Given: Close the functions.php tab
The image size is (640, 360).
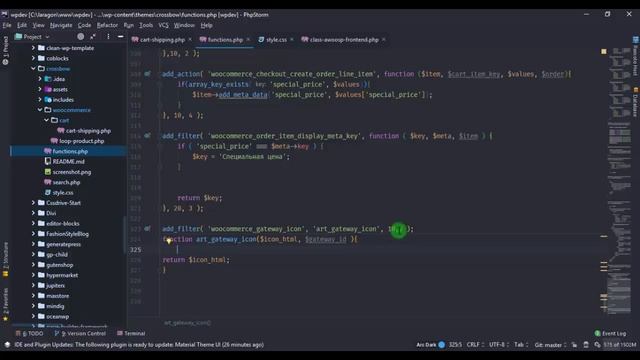Looking at the screenshot, I should (248, 40).
